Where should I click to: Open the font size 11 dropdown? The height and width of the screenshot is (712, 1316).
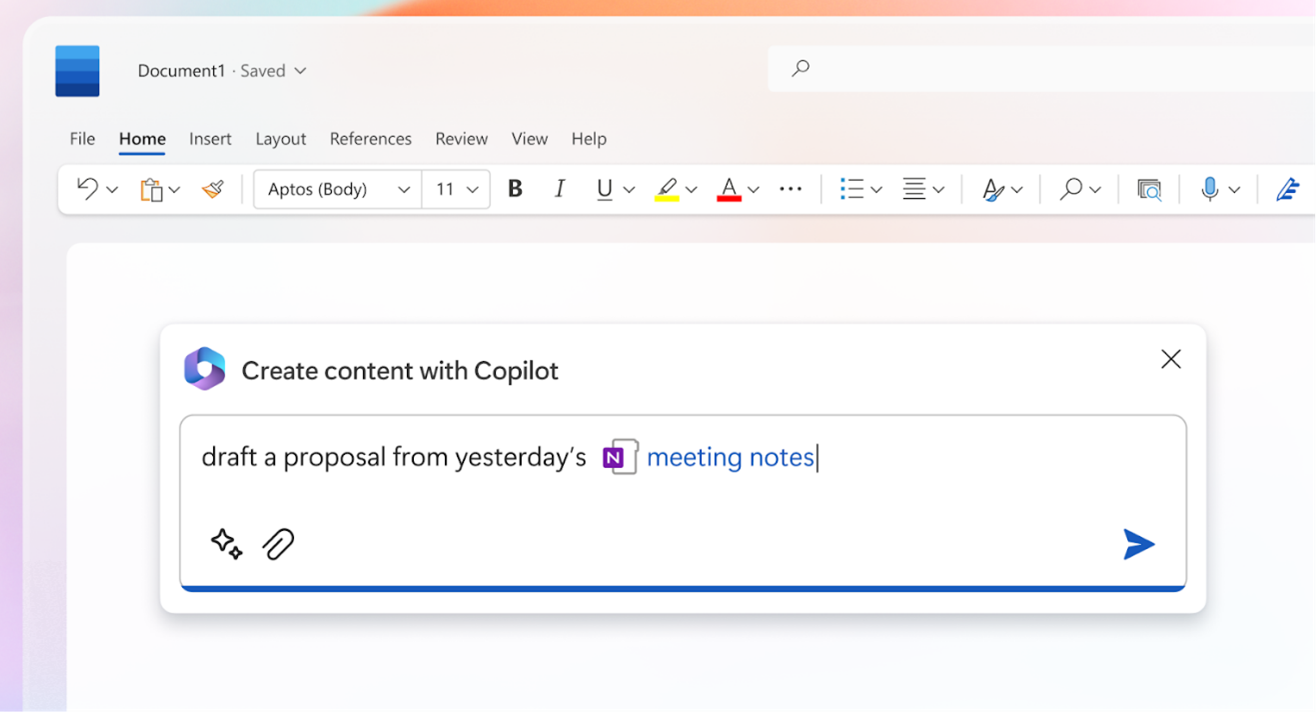click(x=456, y=189)
